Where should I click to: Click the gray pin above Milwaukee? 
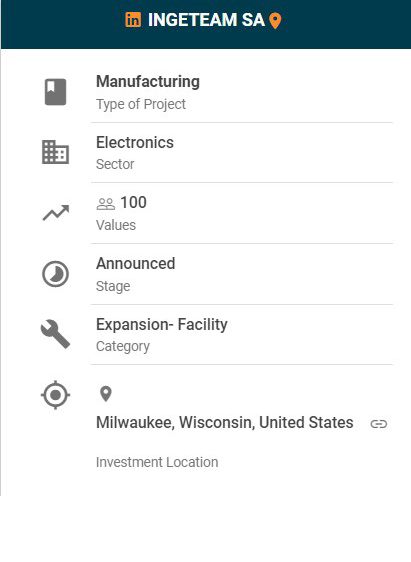point(106,394)
